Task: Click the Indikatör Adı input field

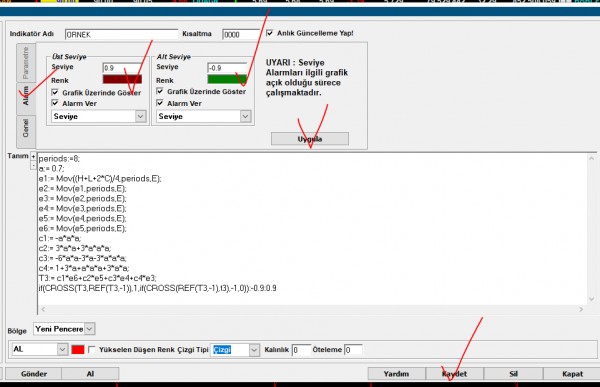Action: click(x=121, y=34)
